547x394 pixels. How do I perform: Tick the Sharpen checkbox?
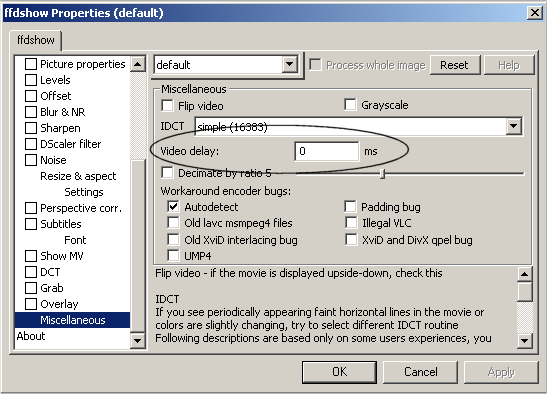coord(31,128)
